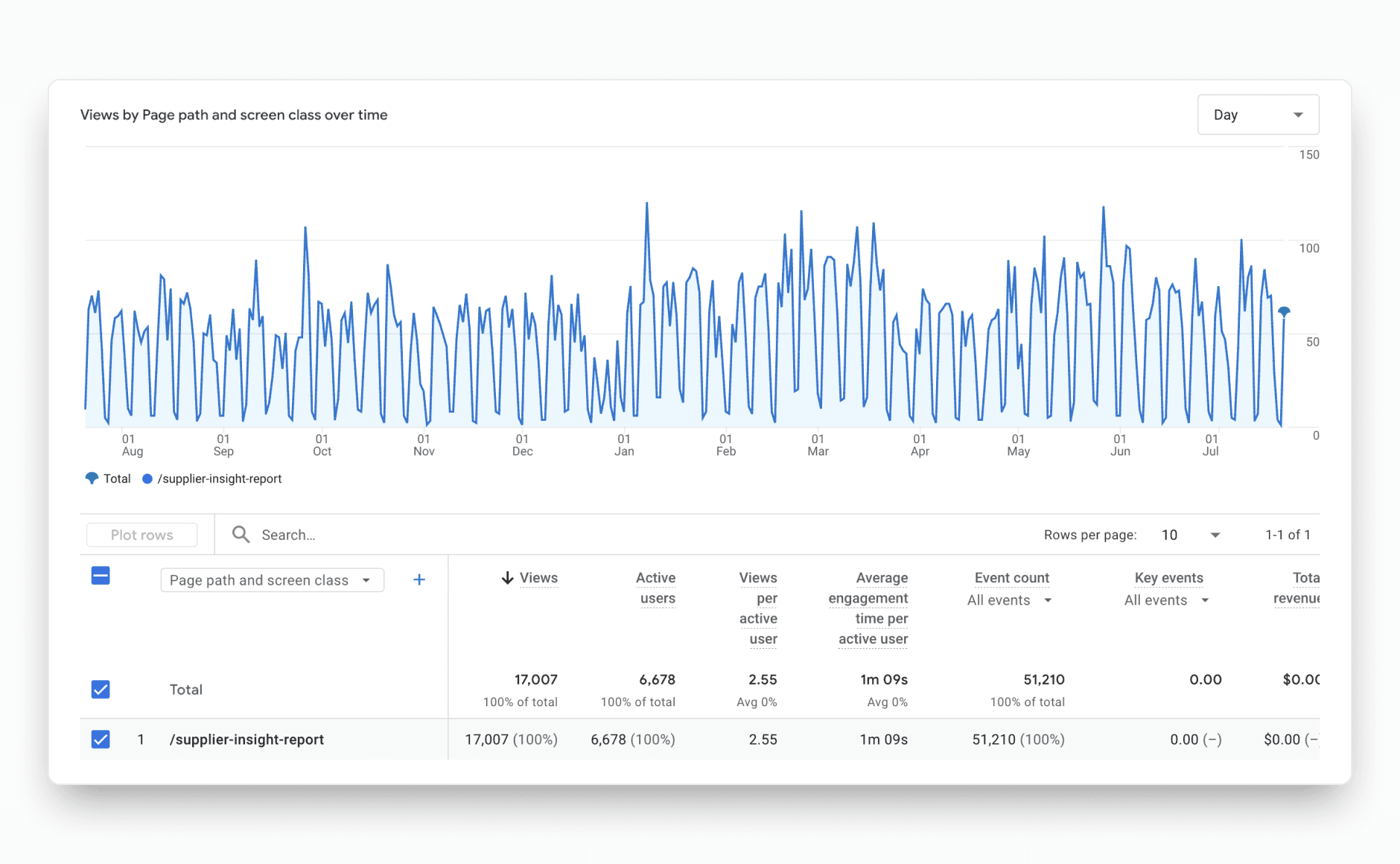Viewport: 1400px width, 864px height.
Task: Click the 17,007 total views value
Action: tap(535, 679)
